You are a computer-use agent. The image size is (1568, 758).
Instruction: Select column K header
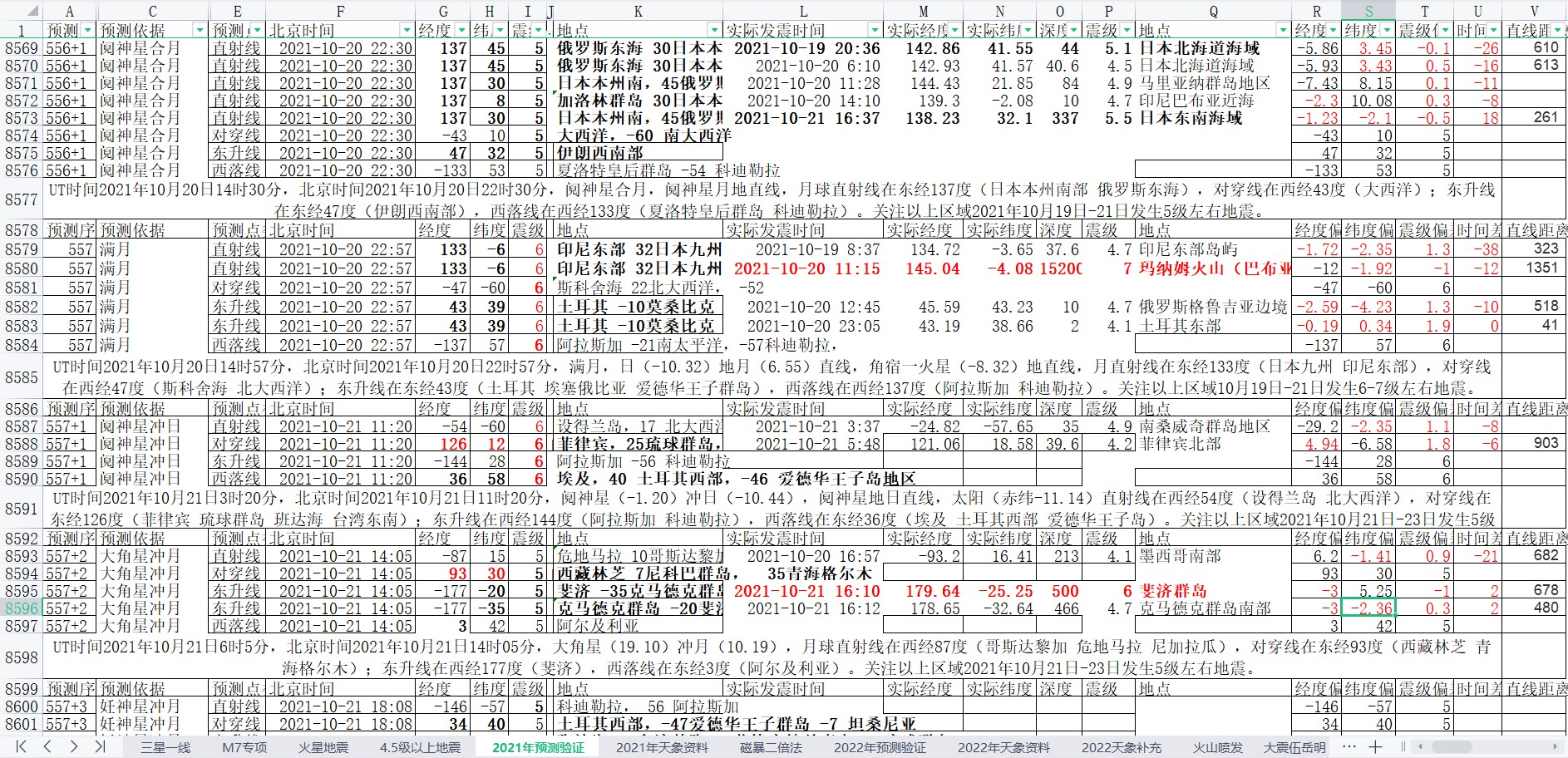pos(638,11)
